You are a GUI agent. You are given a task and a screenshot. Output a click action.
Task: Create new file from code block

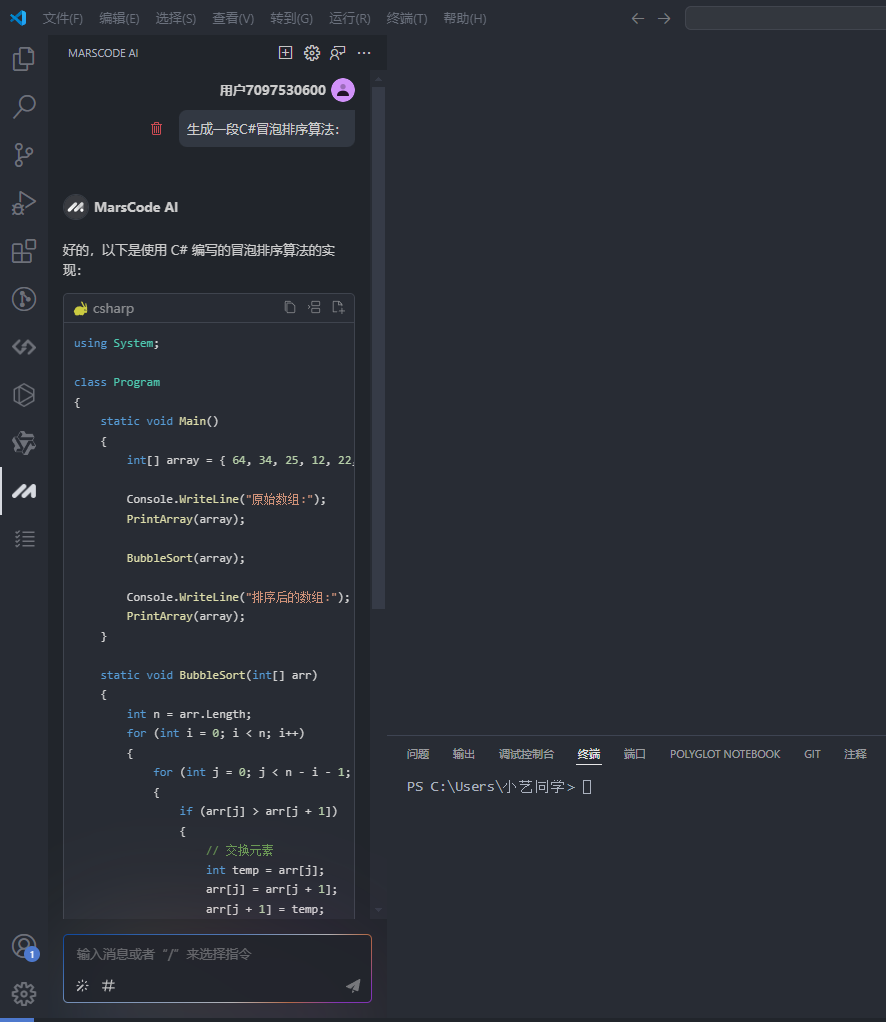pyautogui.click(x=338, y=308)
